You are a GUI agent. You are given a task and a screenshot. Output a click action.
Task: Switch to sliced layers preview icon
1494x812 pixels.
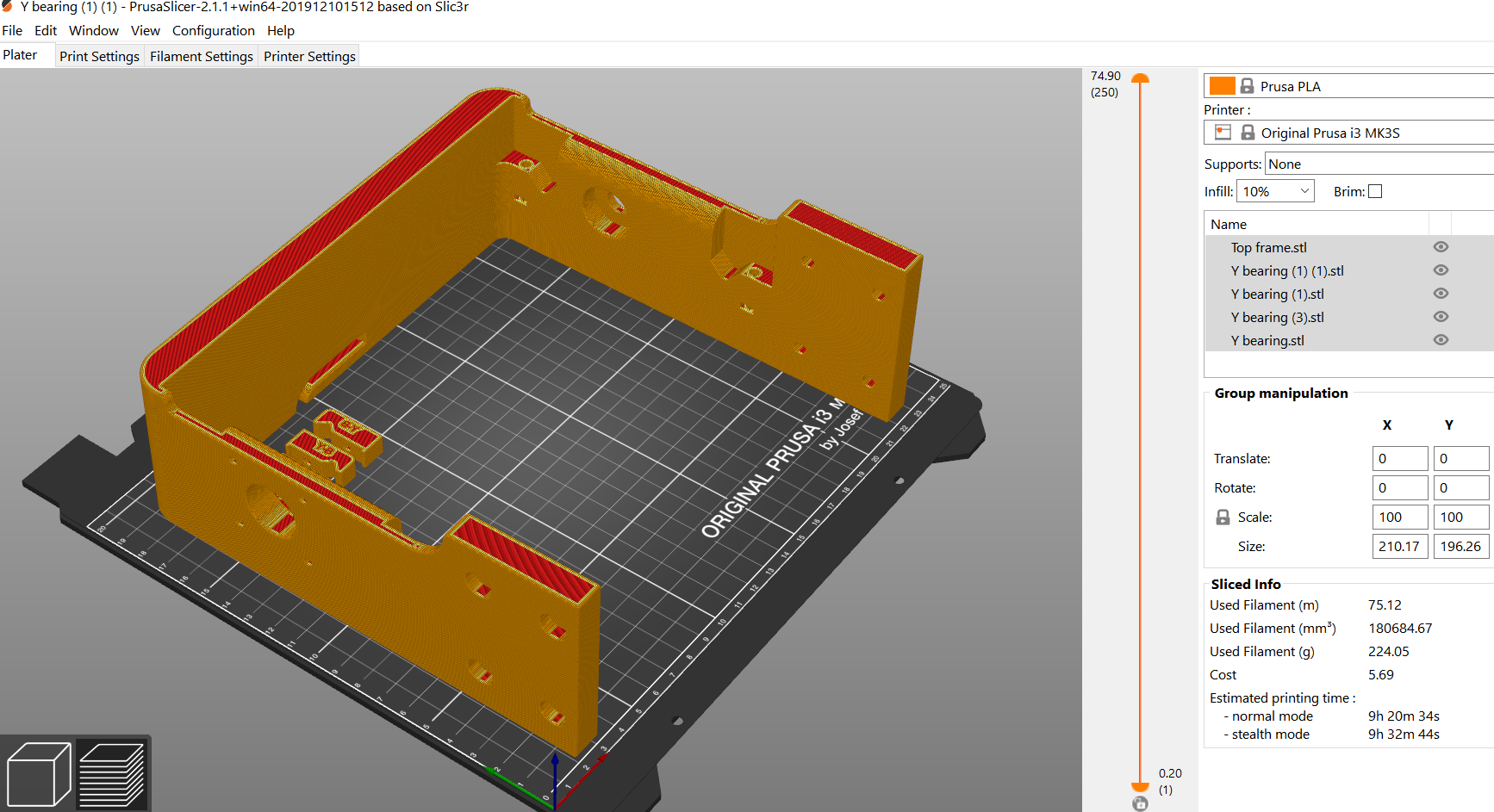(x=112, y=774)
